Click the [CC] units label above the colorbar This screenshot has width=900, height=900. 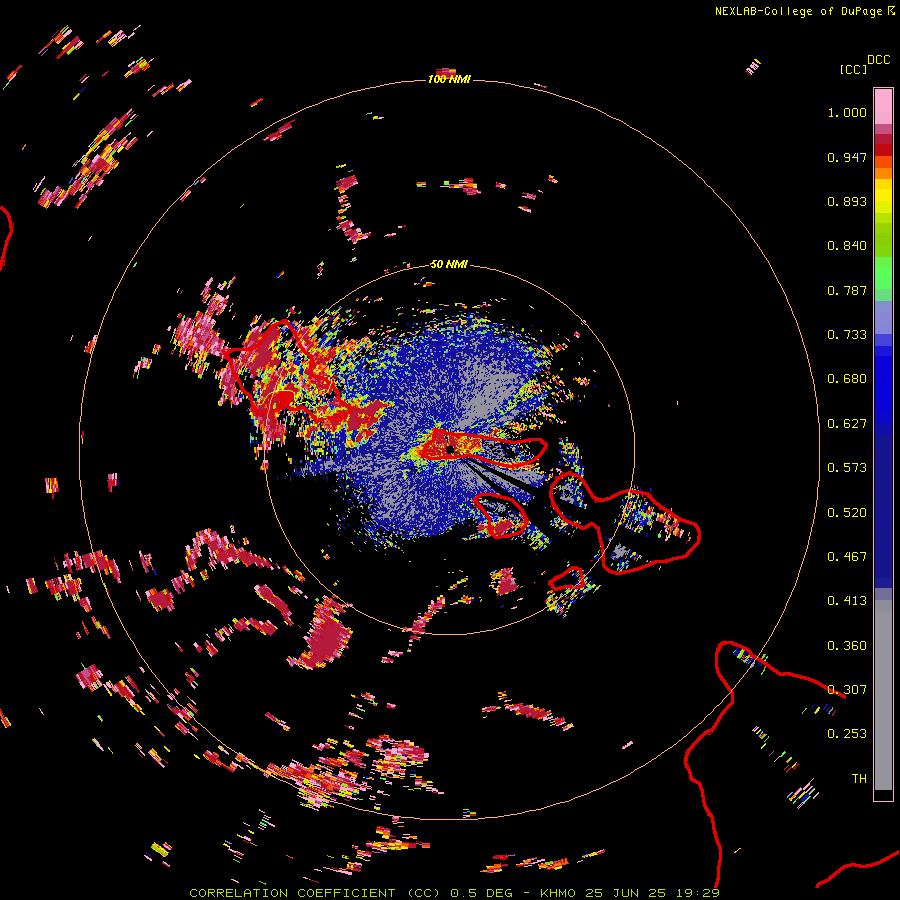(x=854, y=70)
